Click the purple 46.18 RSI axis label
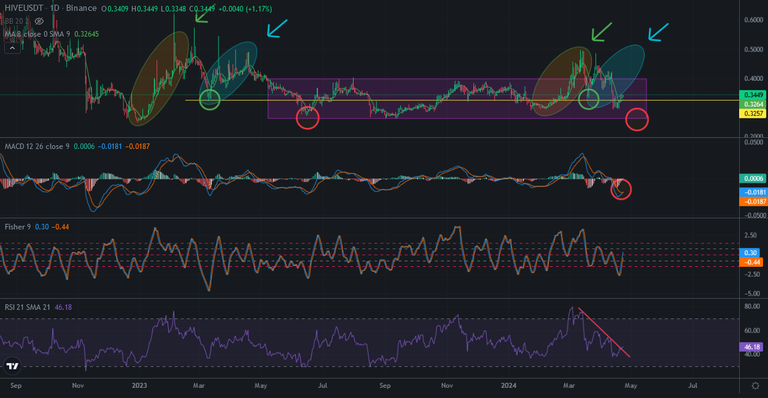Viewport: 768px width, 398px height. click(x=751, y=347)
